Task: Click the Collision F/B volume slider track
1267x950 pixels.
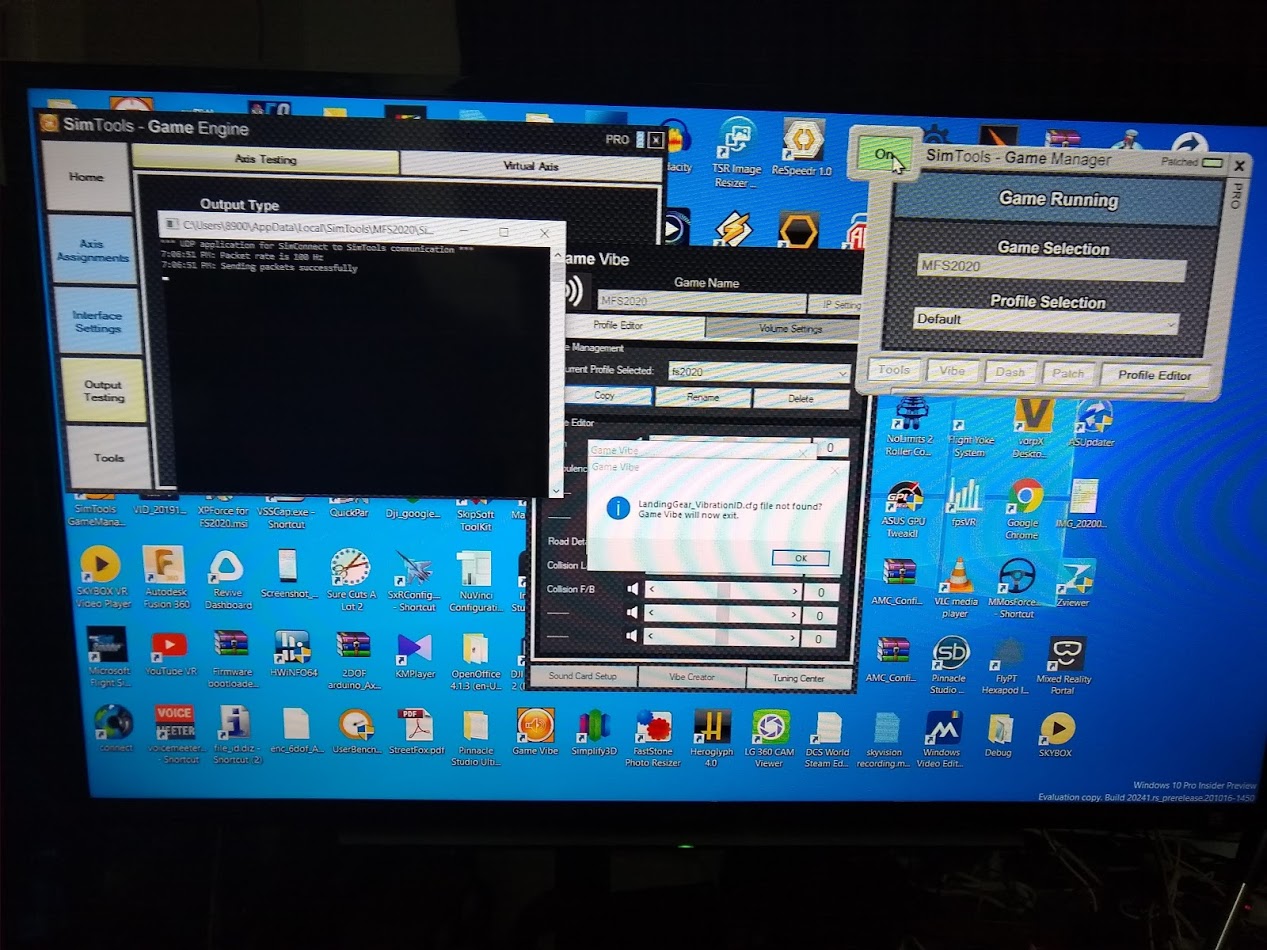Action: coord(724,591)
